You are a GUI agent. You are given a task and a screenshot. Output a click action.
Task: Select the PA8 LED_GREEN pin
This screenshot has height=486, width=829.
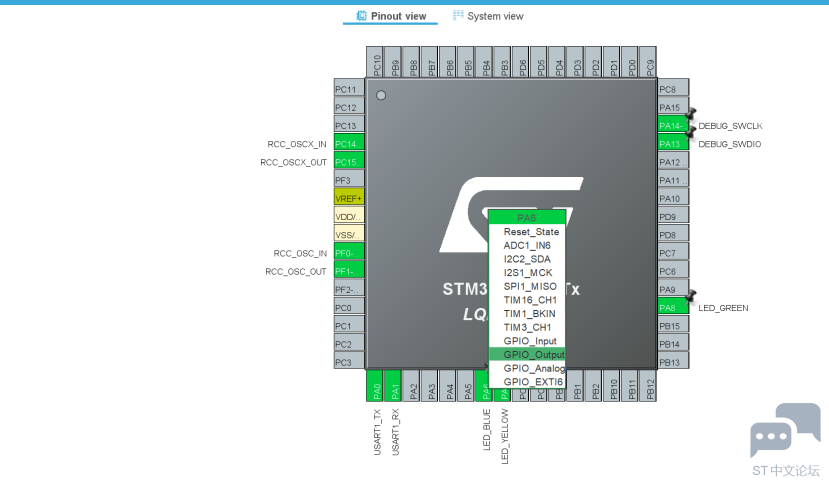point(674,308)
